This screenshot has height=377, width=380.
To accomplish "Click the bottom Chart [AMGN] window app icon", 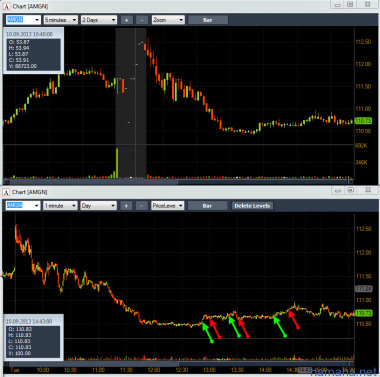I will 6,192.
